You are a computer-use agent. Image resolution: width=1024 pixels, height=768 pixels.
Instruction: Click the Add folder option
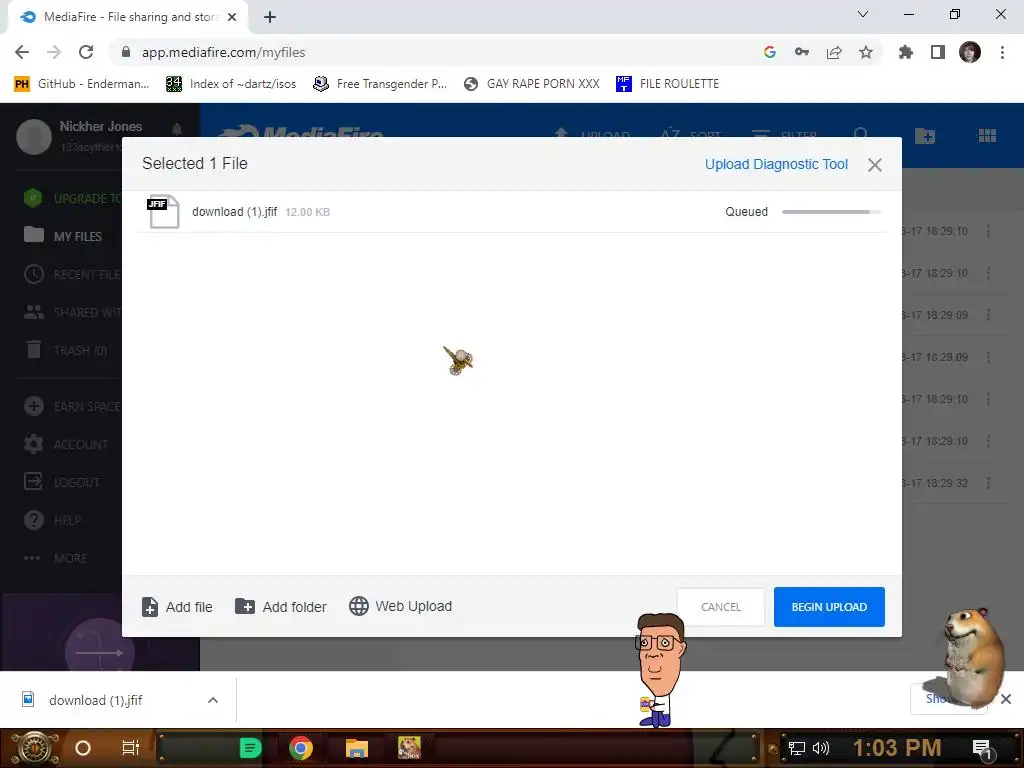[280, 607]
